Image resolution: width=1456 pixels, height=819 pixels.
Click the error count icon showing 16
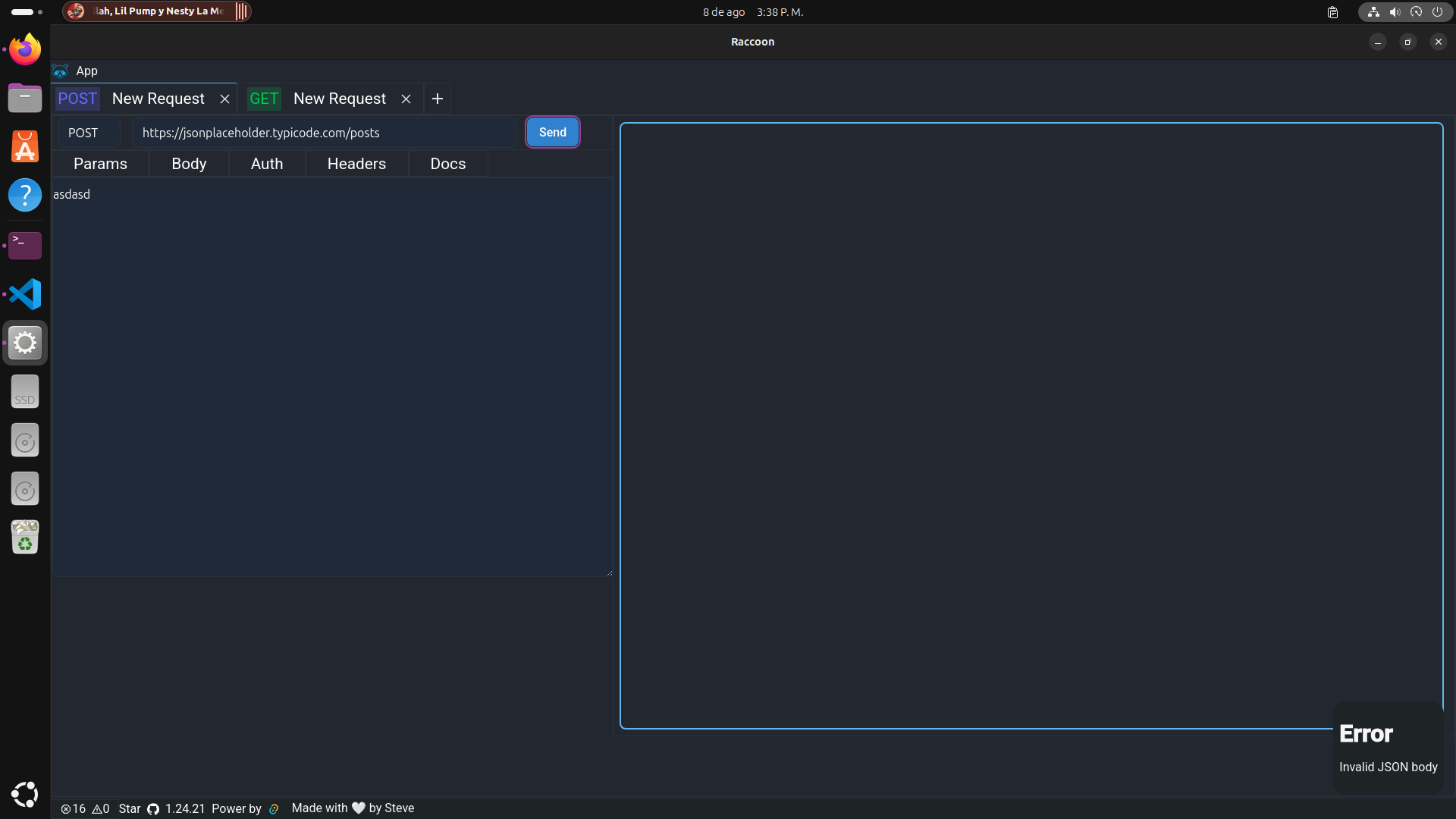(x=66, y=809)
